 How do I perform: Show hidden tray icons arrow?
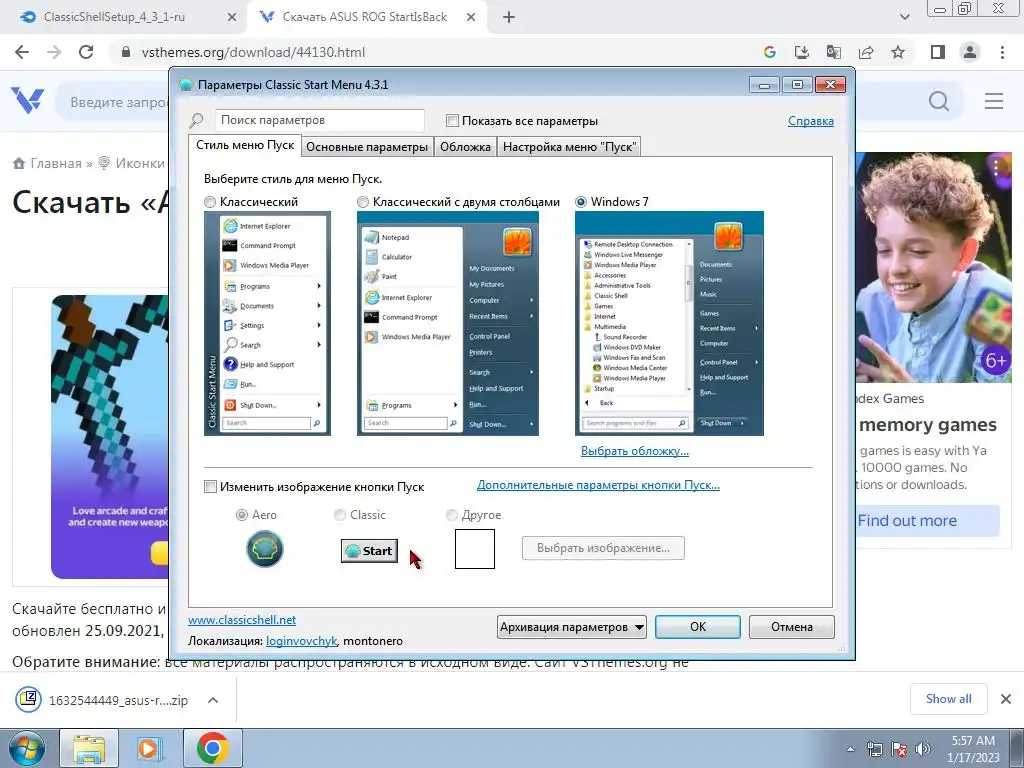[850, 749]
